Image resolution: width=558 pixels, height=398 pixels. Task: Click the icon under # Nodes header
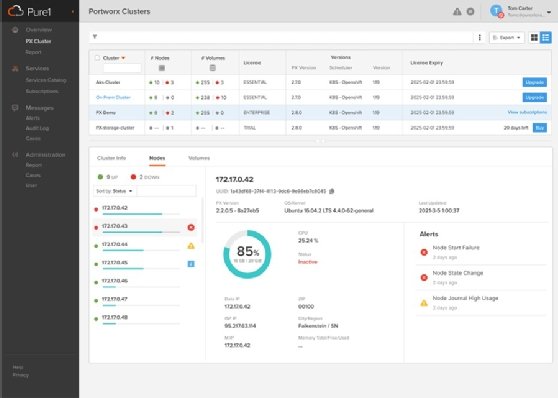(162, 68)
